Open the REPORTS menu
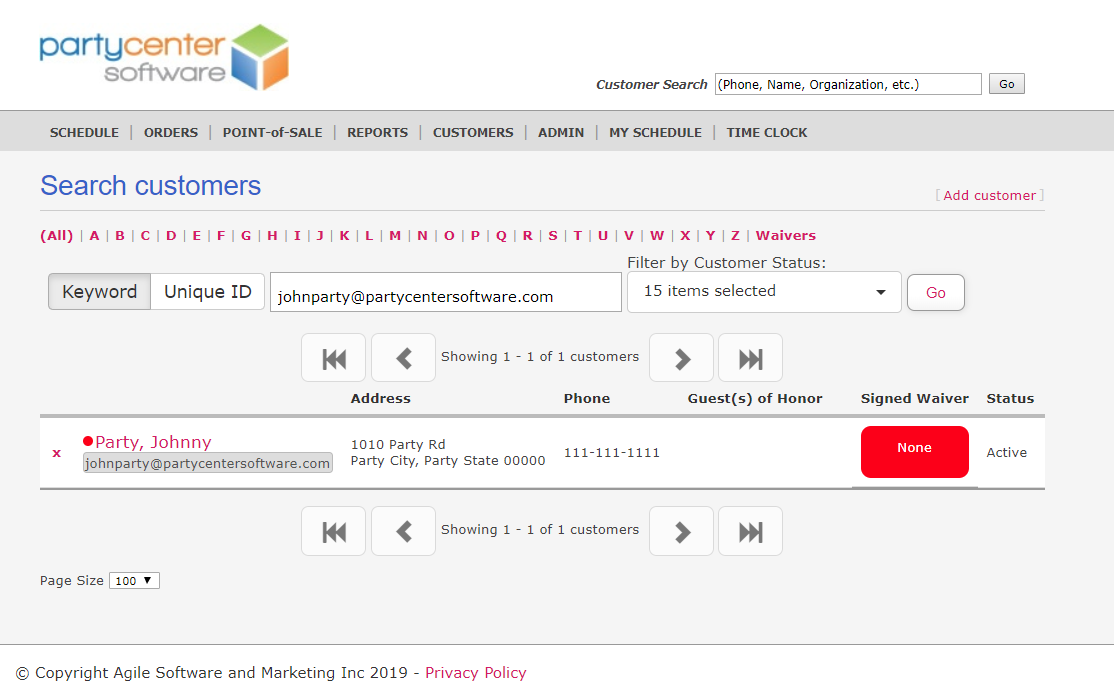Viewport: 1114px width, 692px height. click(x=377, y=132)
